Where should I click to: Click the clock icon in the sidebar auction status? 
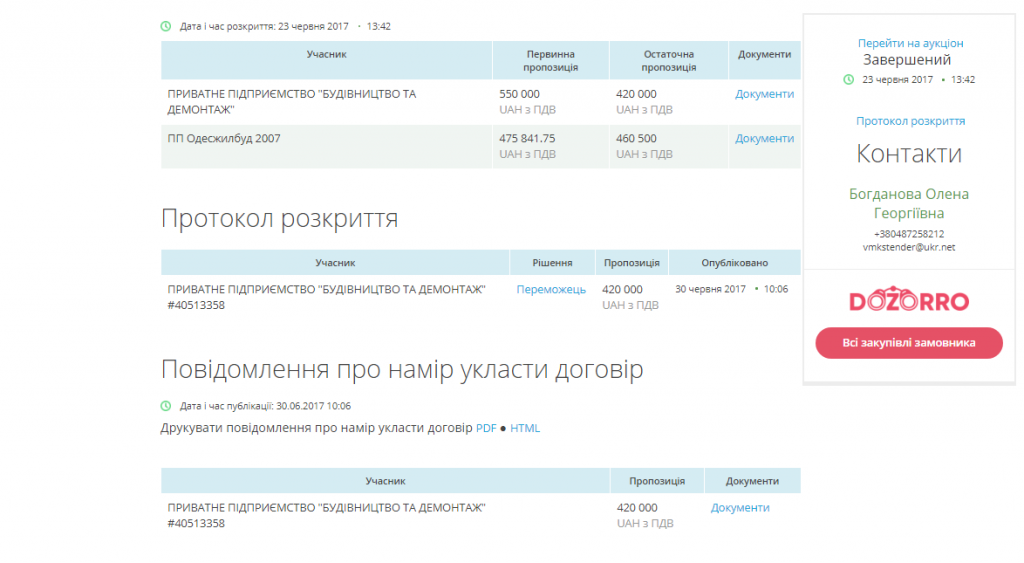pyautogui.click(x=848, y=79)
